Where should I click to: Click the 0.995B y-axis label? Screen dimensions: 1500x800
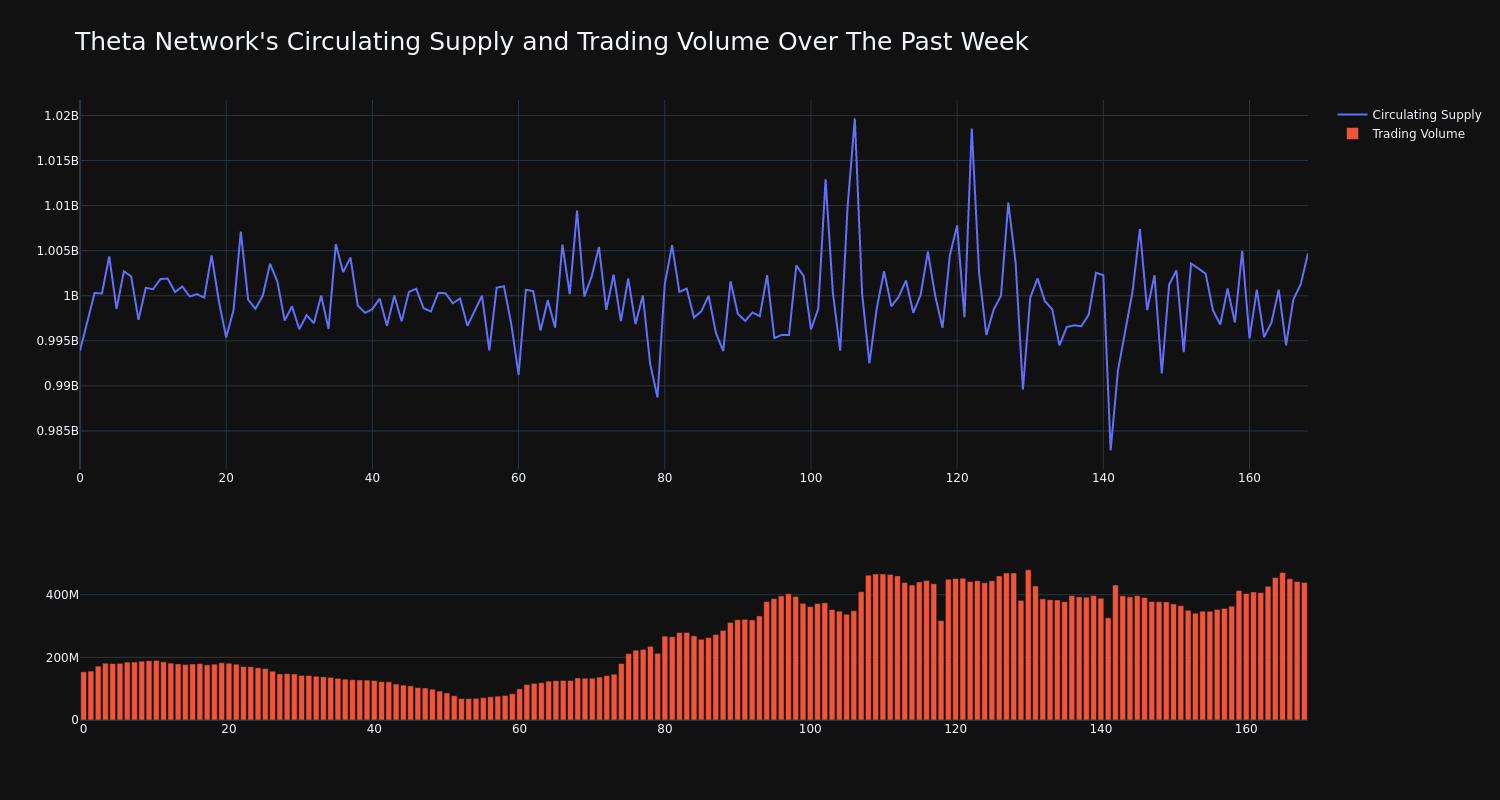coord(57,341)
